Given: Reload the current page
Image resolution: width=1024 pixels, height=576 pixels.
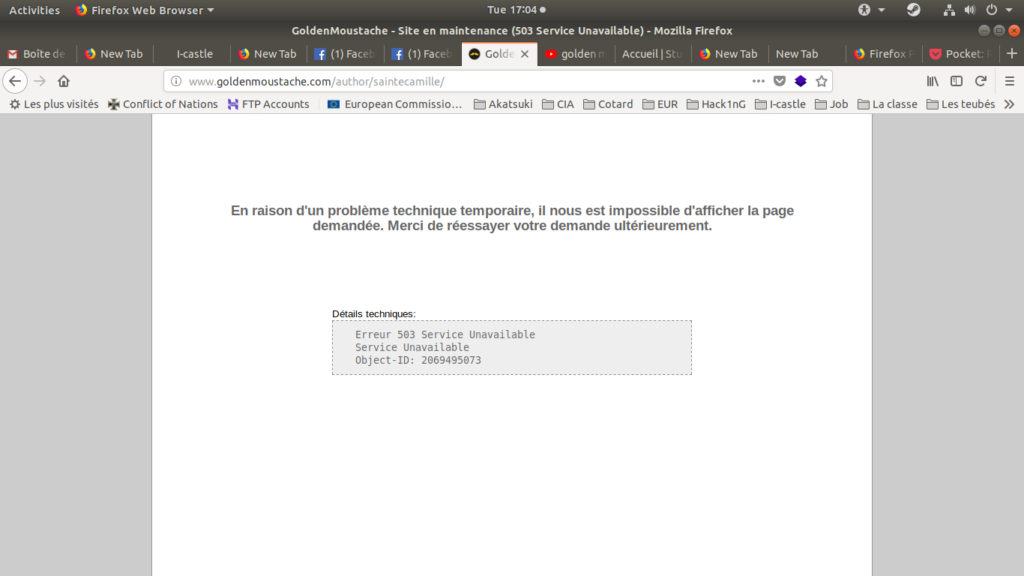Looking at the screenshot, I should tap(981, 81).
